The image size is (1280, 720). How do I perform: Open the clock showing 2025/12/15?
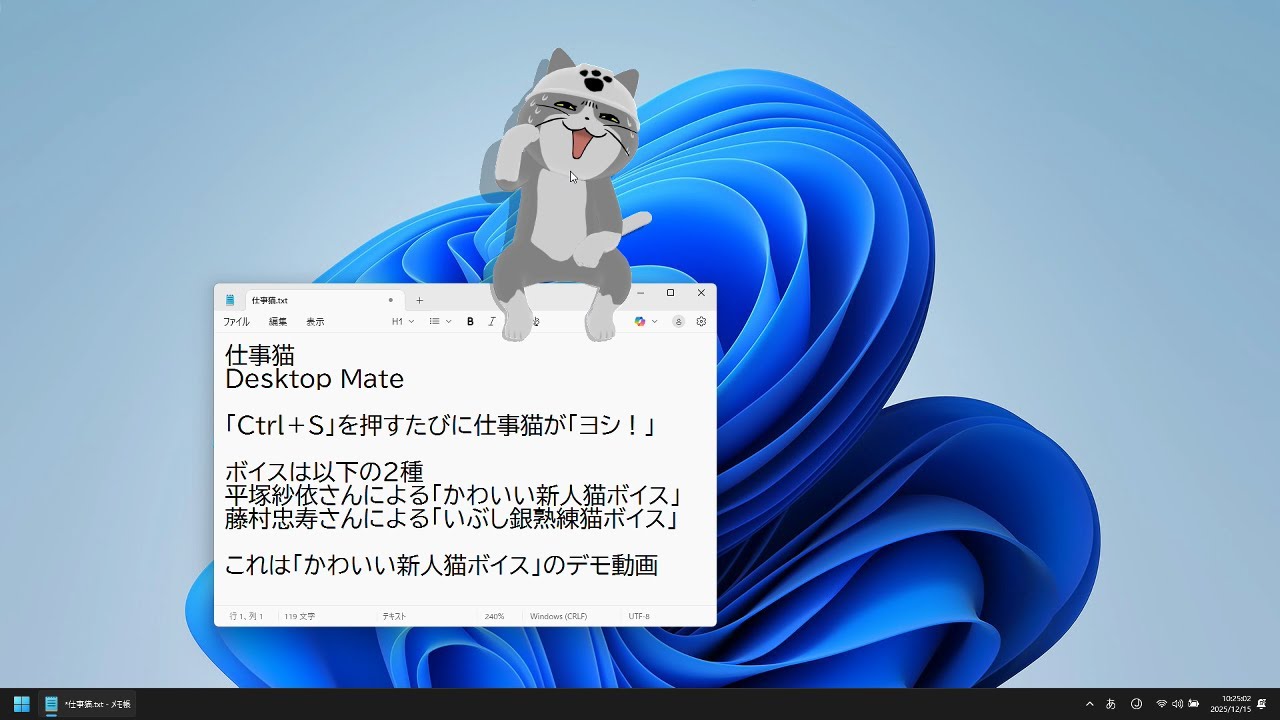(1230, 704)
